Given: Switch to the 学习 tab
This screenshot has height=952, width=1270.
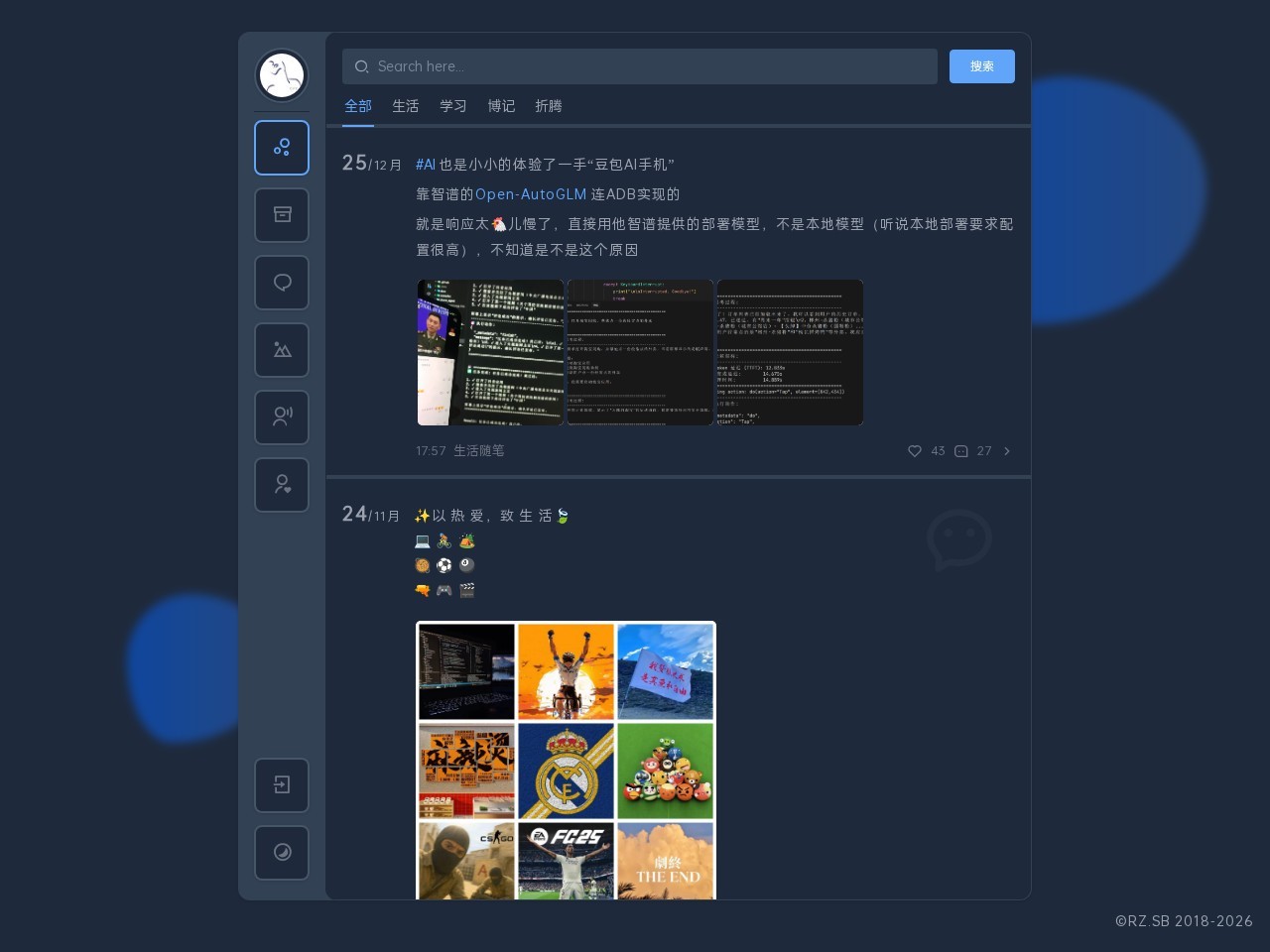Looking at the screenshot, I should pyautogui.click(x=453, y=106).
